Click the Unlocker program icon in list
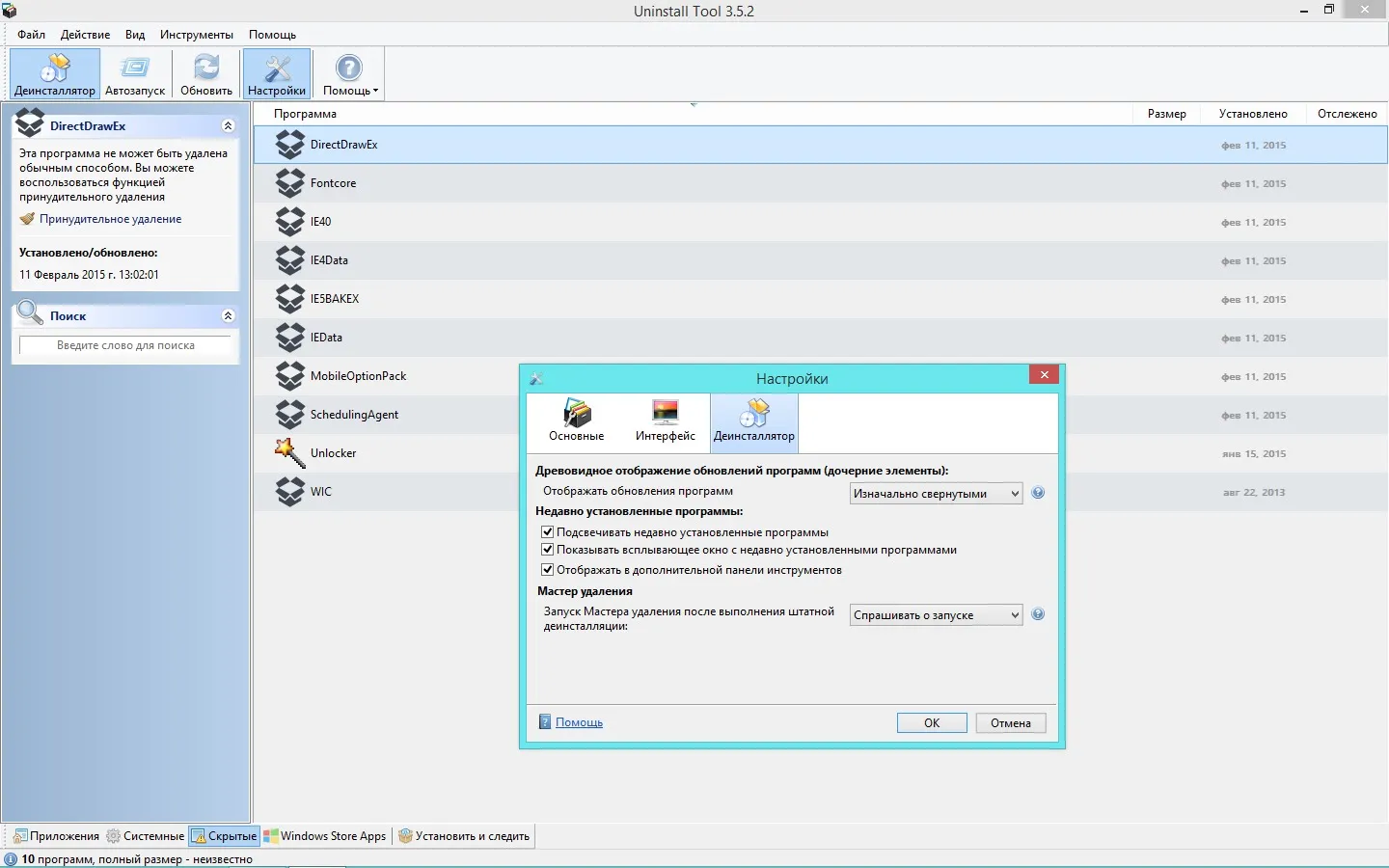The height and width of the screenshot is (868, 1389). pos(289,453)
